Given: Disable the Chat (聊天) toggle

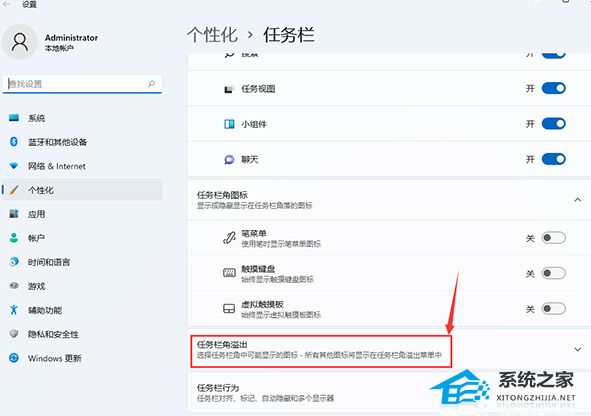Looking at the screenshot, I should [x=554, y=159].
